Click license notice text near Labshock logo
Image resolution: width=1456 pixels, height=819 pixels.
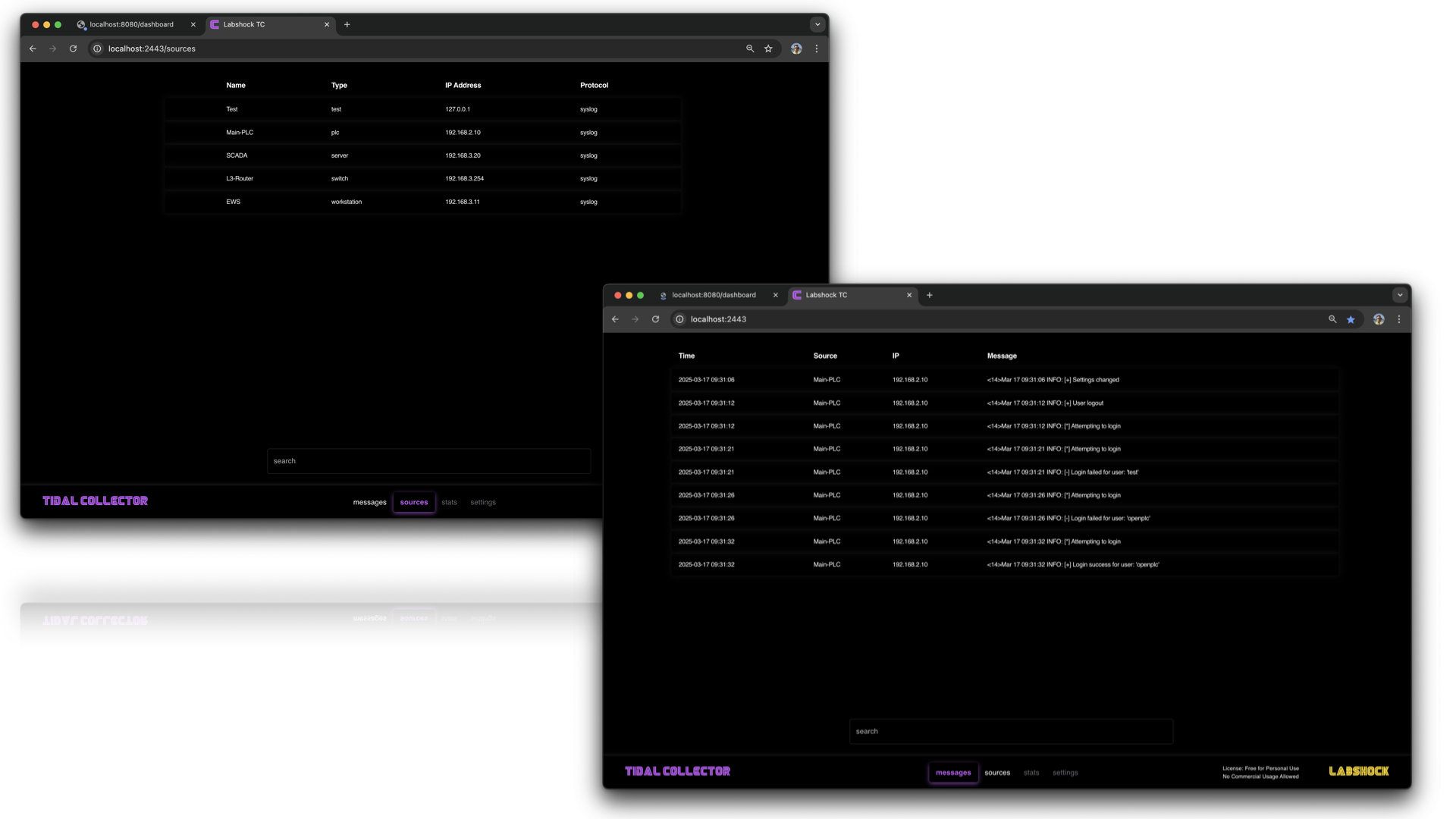1260,772
